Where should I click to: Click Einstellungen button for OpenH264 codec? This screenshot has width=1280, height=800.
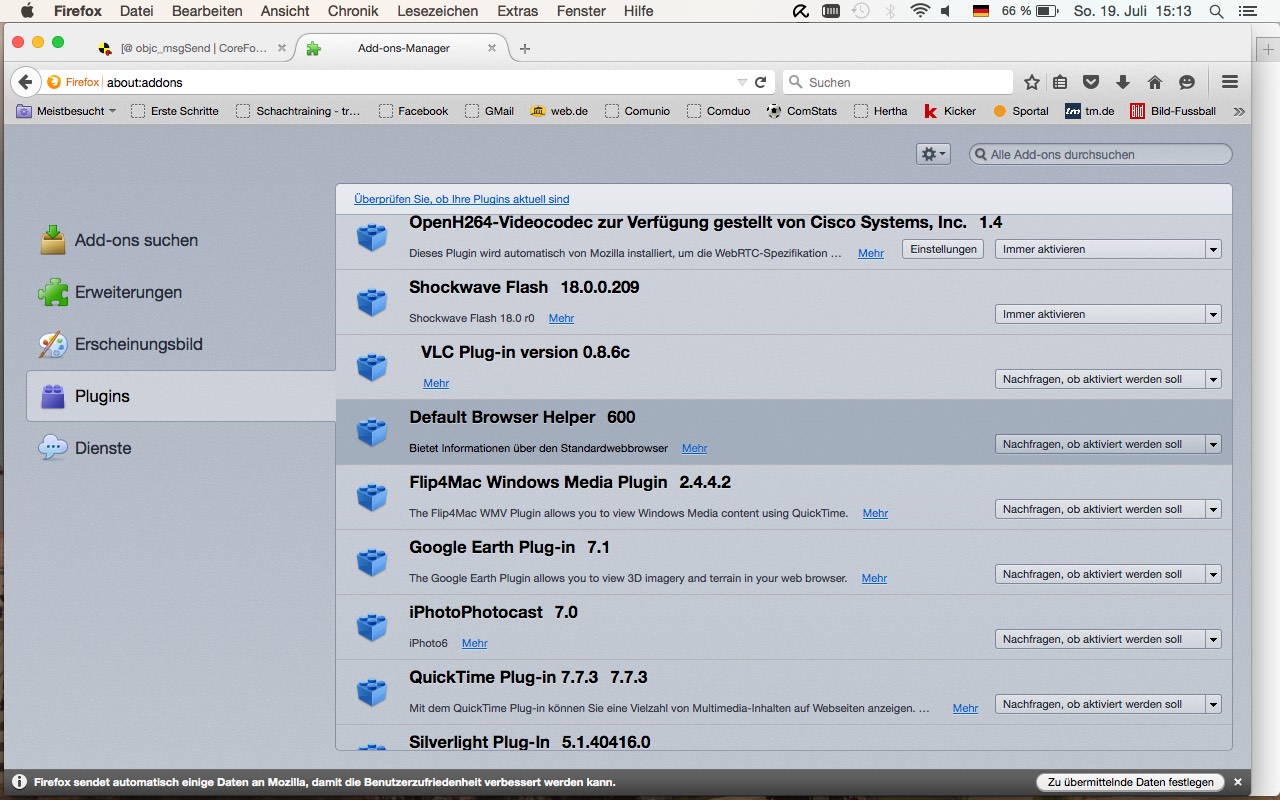click(943, 249)
